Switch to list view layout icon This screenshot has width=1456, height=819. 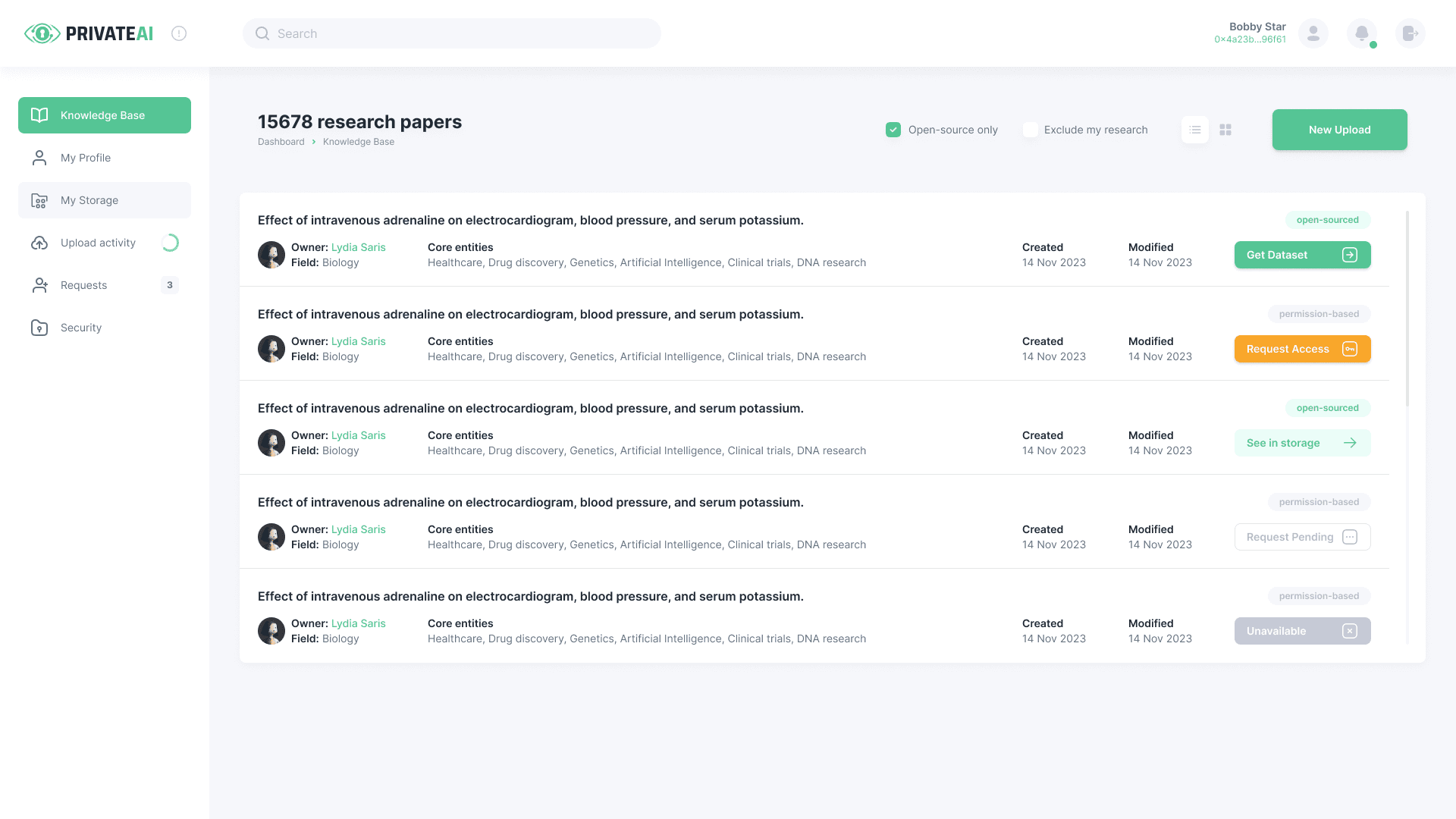coord(1195,130)
